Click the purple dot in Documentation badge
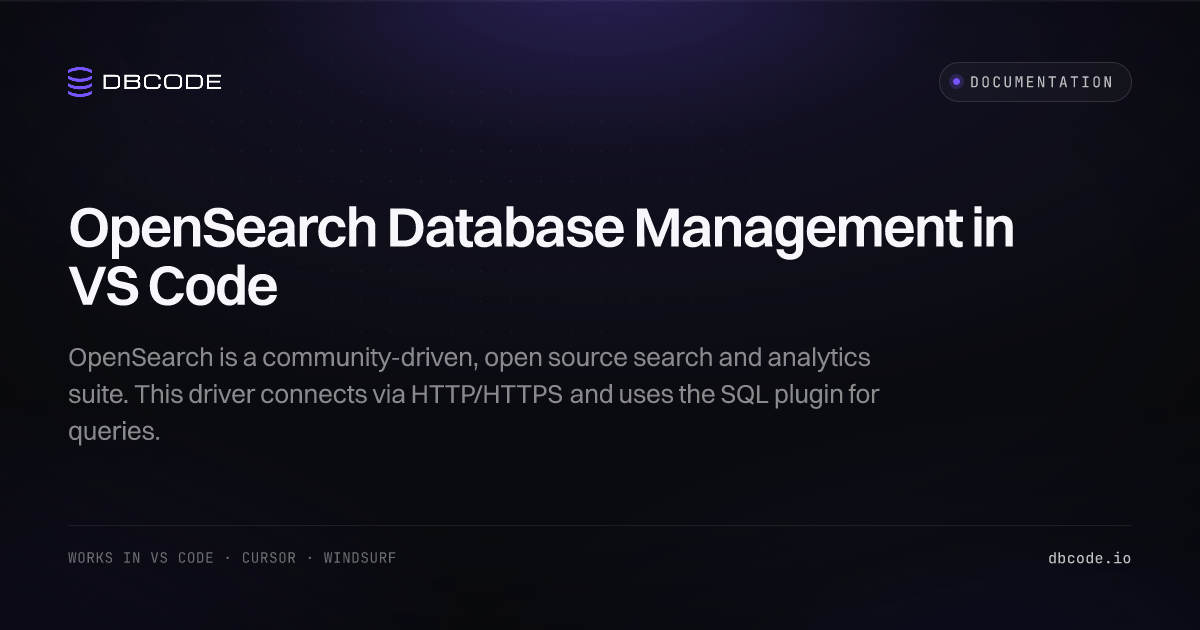1200x630 pixels. (957, 82)
